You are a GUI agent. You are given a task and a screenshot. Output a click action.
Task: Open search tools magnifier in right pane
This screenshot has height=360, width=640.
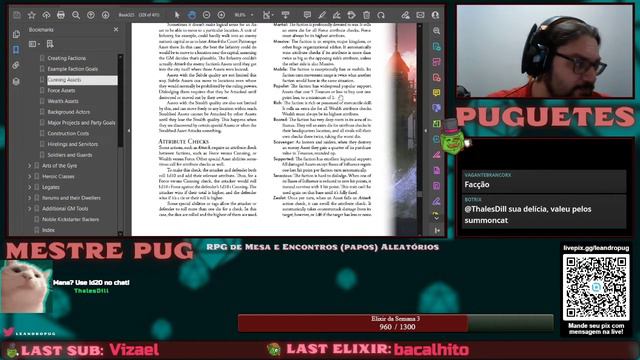click(x=436, y=31)
